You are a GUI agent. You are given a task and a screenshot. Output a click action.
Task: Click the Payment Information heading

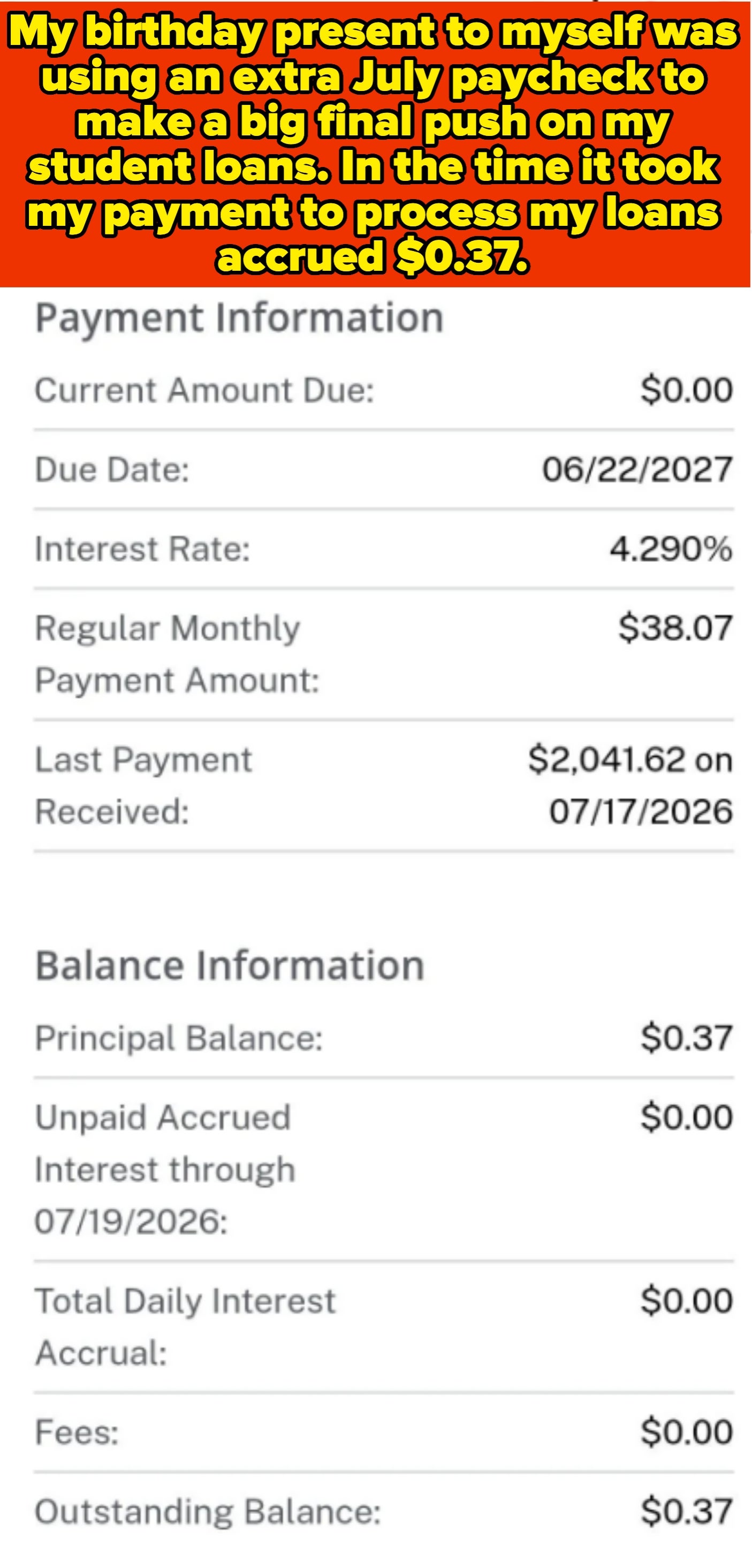tap(239, 318)
